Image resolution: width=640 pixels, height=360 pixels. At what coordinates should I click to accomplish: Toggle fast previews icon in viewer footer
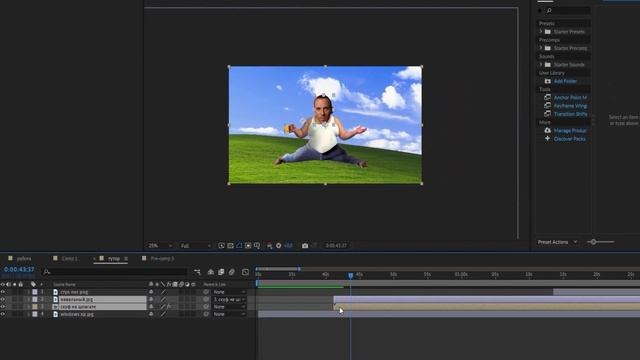(x=221, y=246)
